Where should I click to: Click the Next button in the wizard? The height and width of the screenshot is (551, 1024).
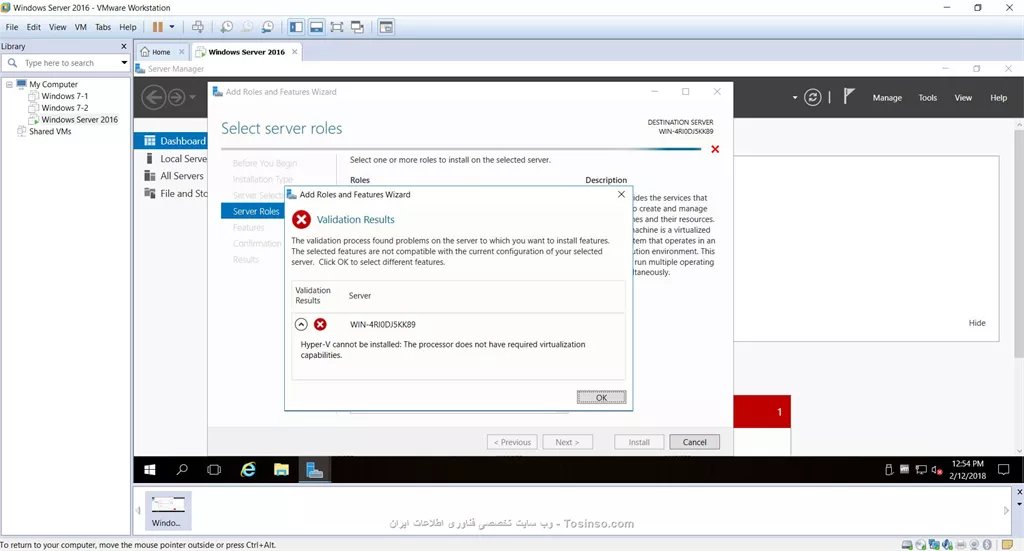(x=567, y=442)
